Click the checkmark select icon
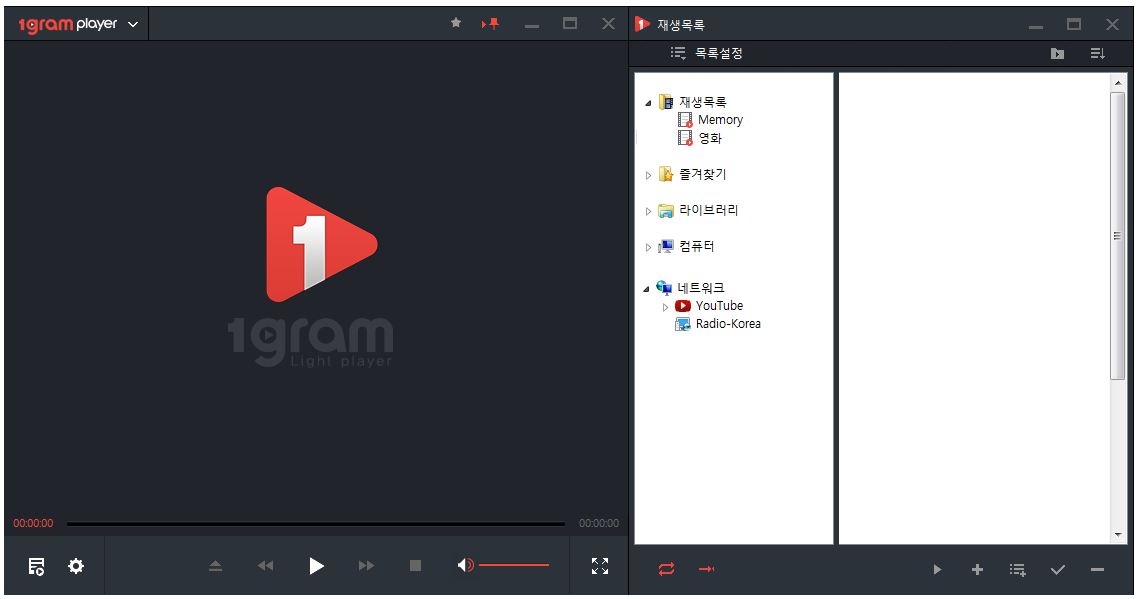This screenshot has height=599, width=1137. (x=1058, y=570)
